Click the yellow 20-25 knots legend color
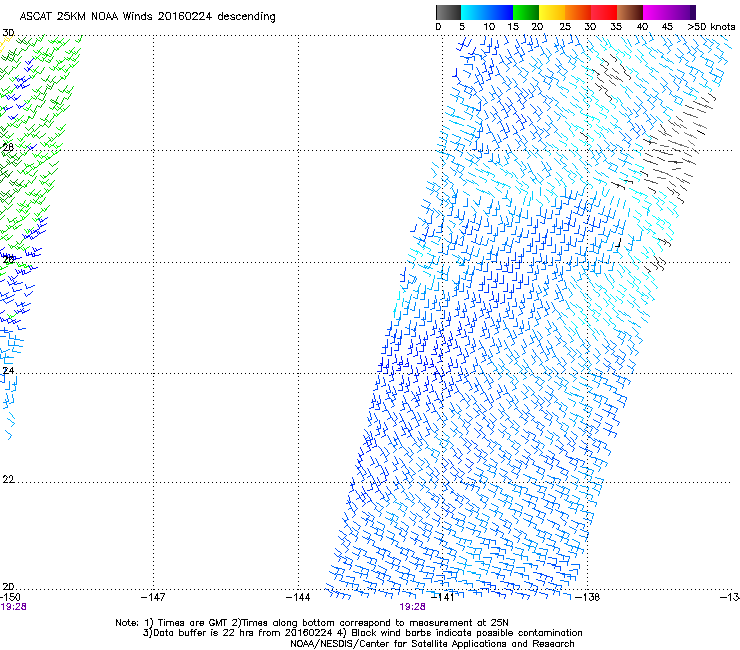The image size is (740, 650). (552, 12)
